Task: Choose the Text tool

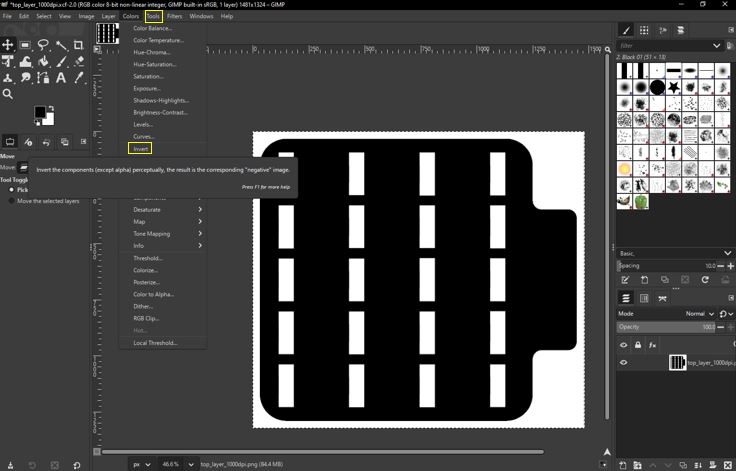Action: (x=61, y=78)
